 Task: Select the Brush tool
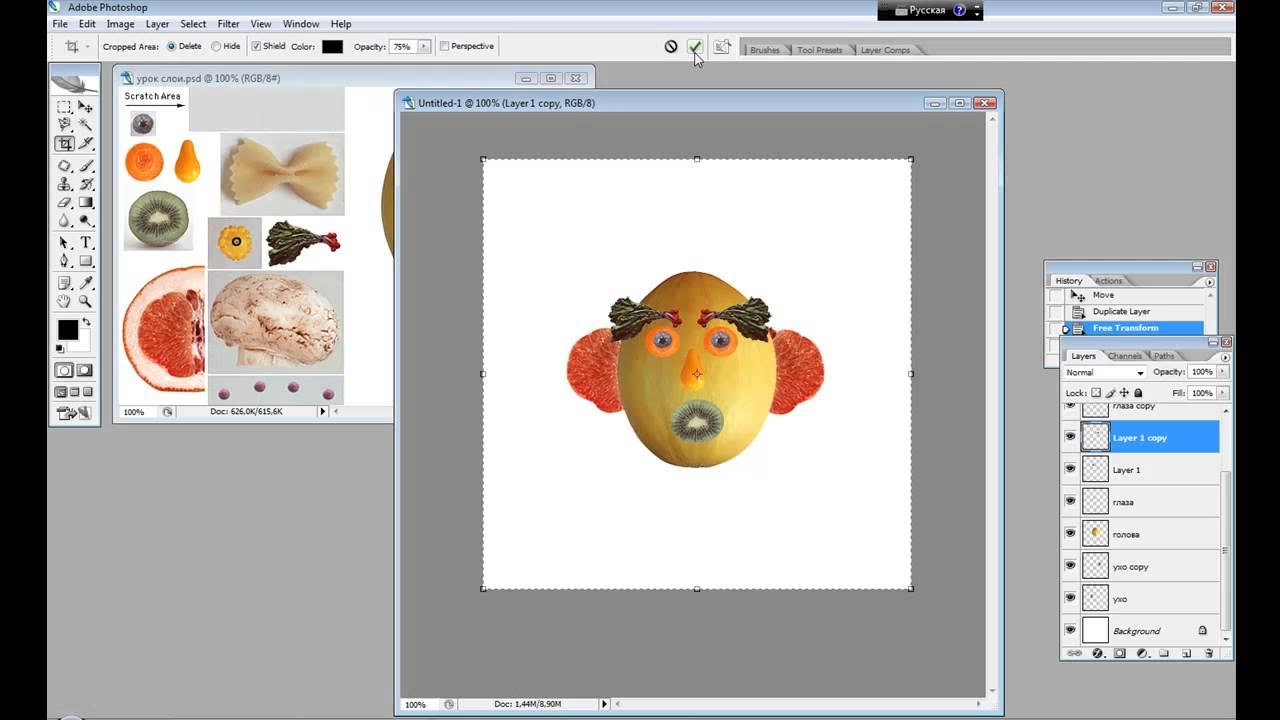click(x=85, y=165)
